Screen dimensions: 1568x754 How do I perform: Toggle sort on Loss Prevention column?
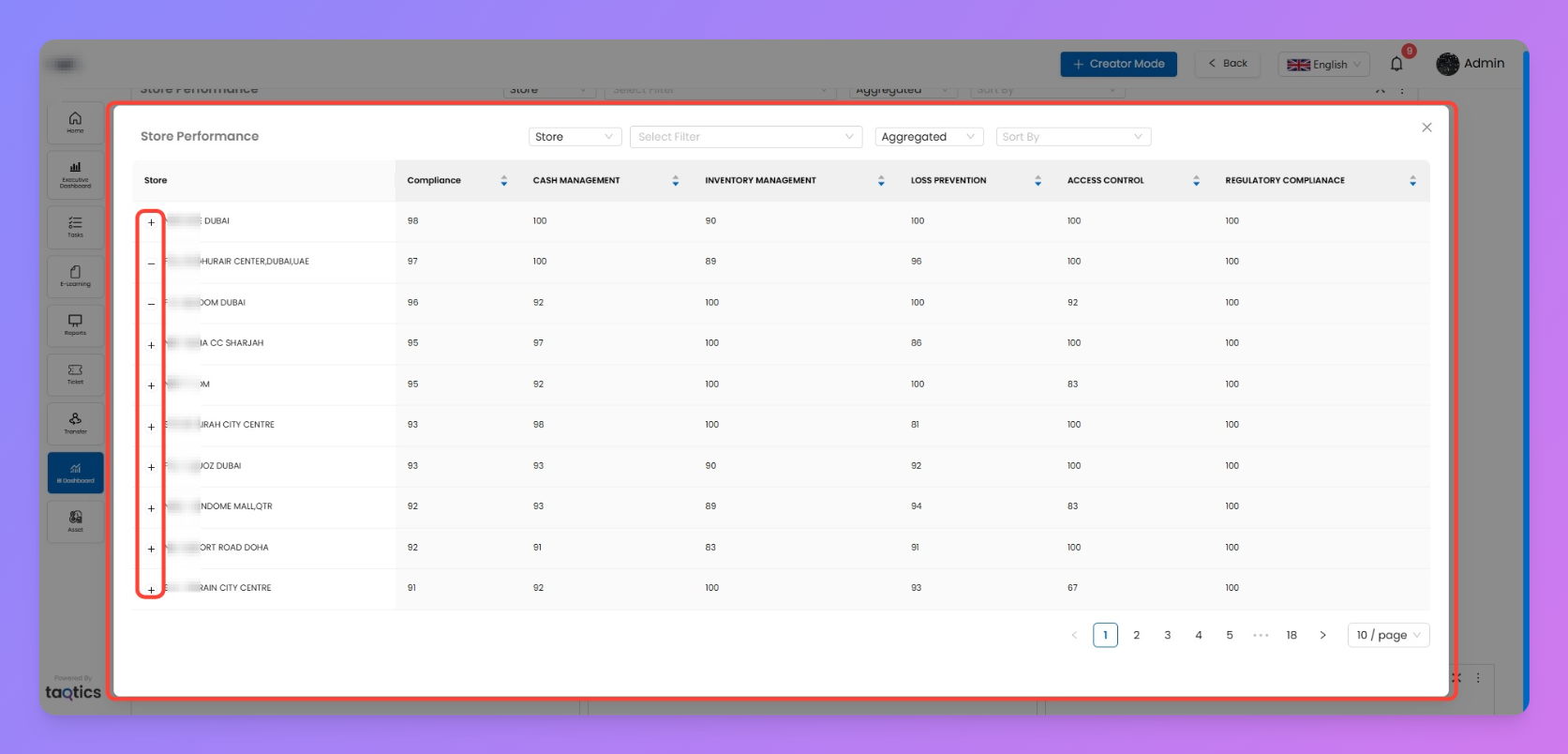point(1038,181)
